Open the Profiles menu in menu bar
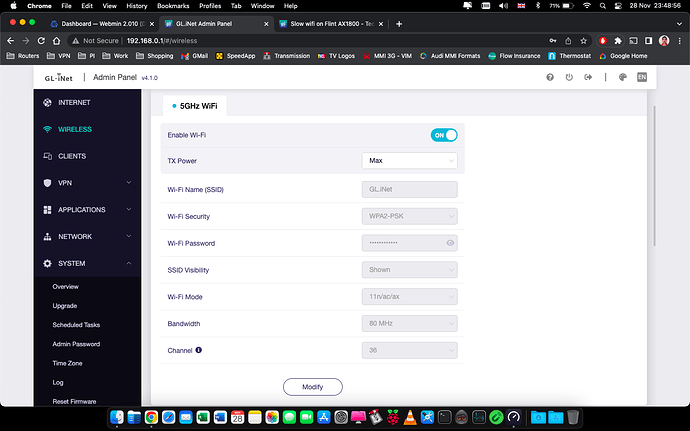This screenshot has width=690, height=431. 210,6
